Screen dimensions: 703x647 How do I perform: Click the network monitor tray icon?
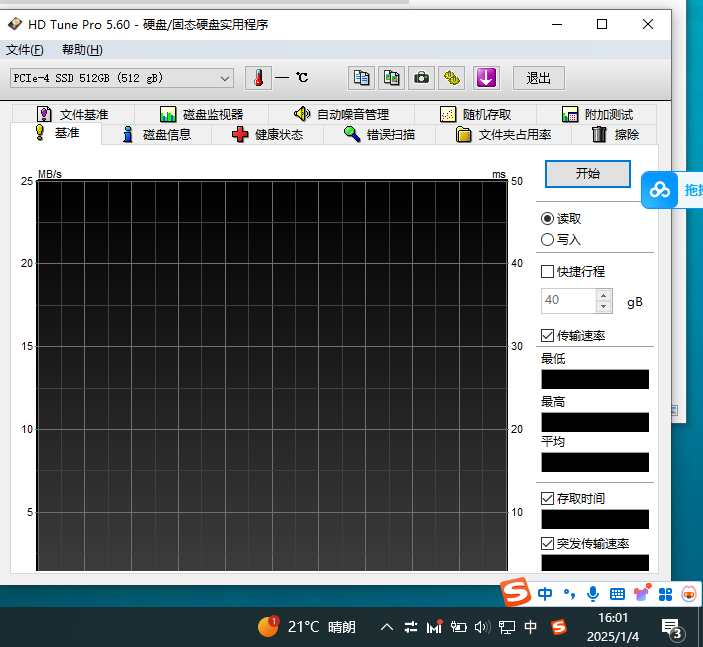(x=507, y=627)
